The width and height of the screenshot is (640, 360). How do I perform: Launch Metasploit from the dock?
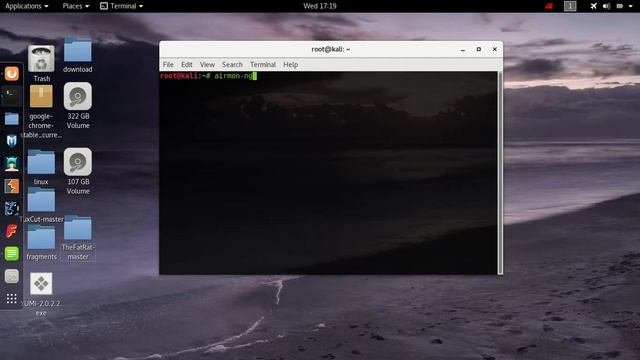pyautogui.click(x=11, y=141)
